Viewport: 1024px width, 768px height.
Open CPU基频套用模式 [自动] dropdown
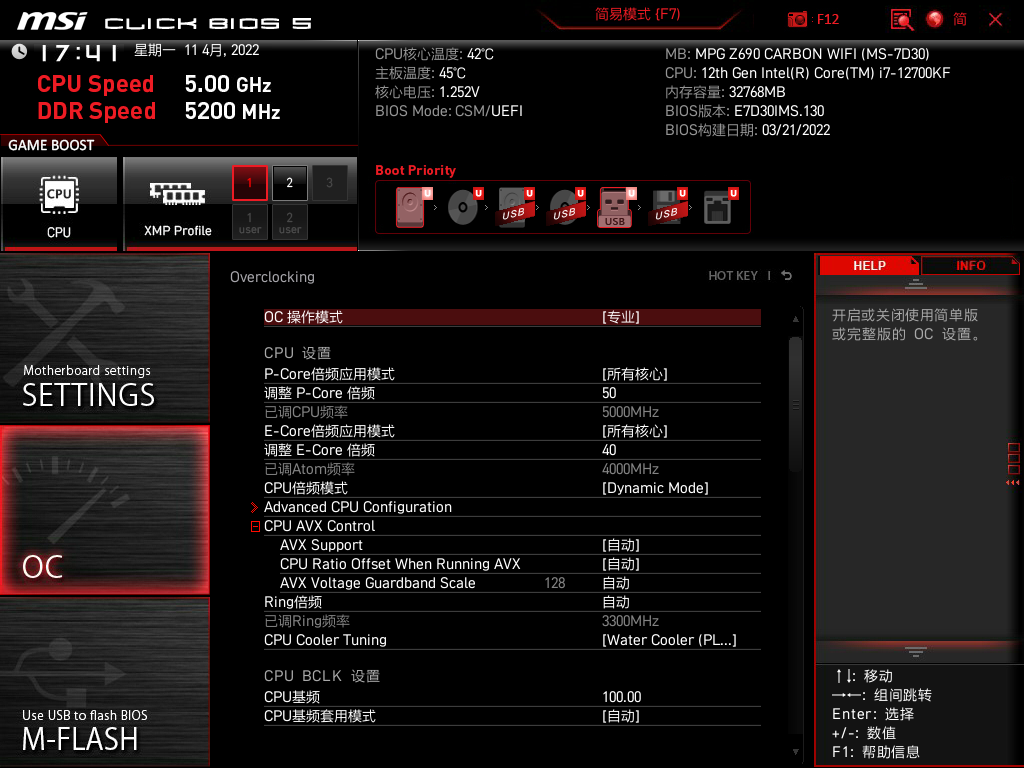pos(512,716)
